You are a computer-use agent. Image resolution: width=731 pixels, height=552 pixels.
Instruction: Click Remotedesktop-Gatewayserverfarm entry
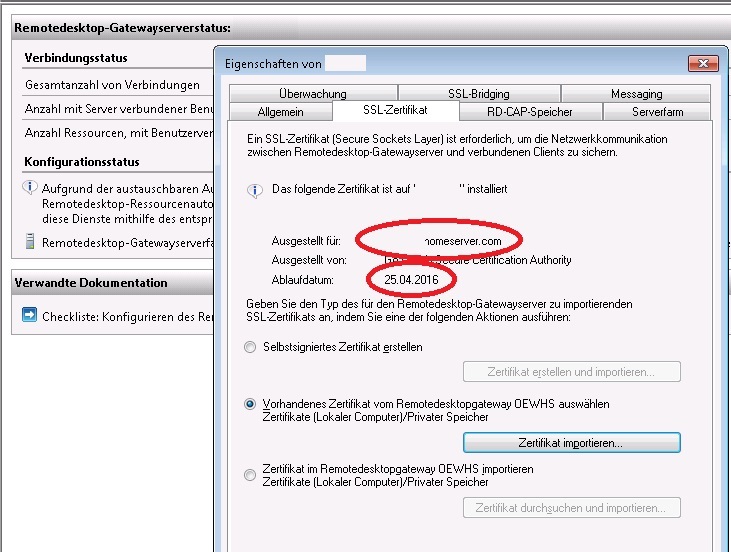click(128, 243)
